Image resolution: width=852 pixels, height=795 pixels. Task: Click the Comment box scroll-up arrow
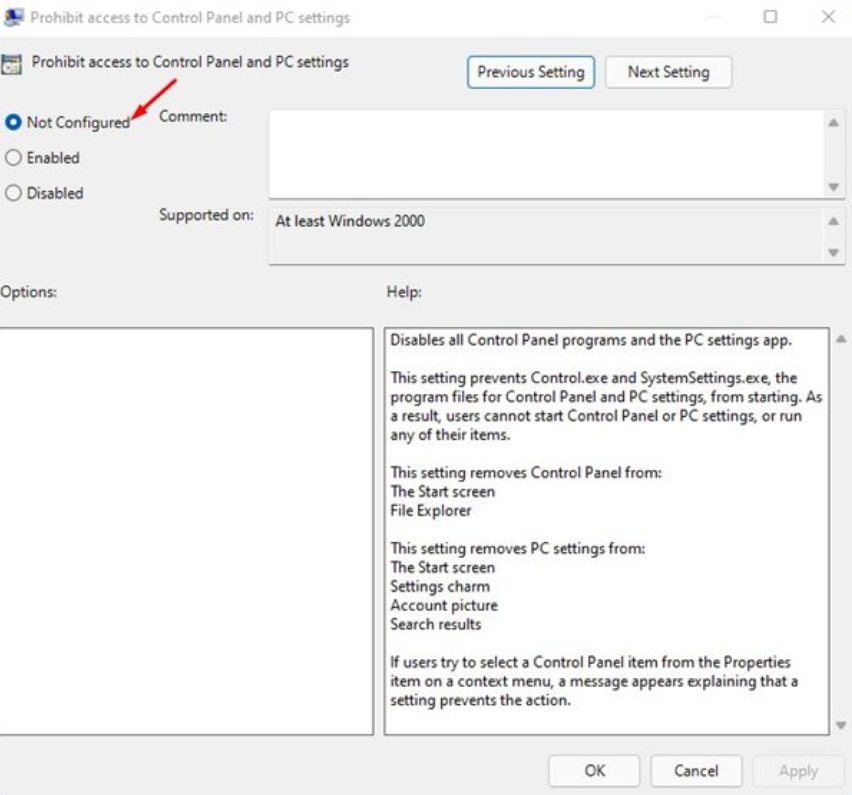(833, 123)
